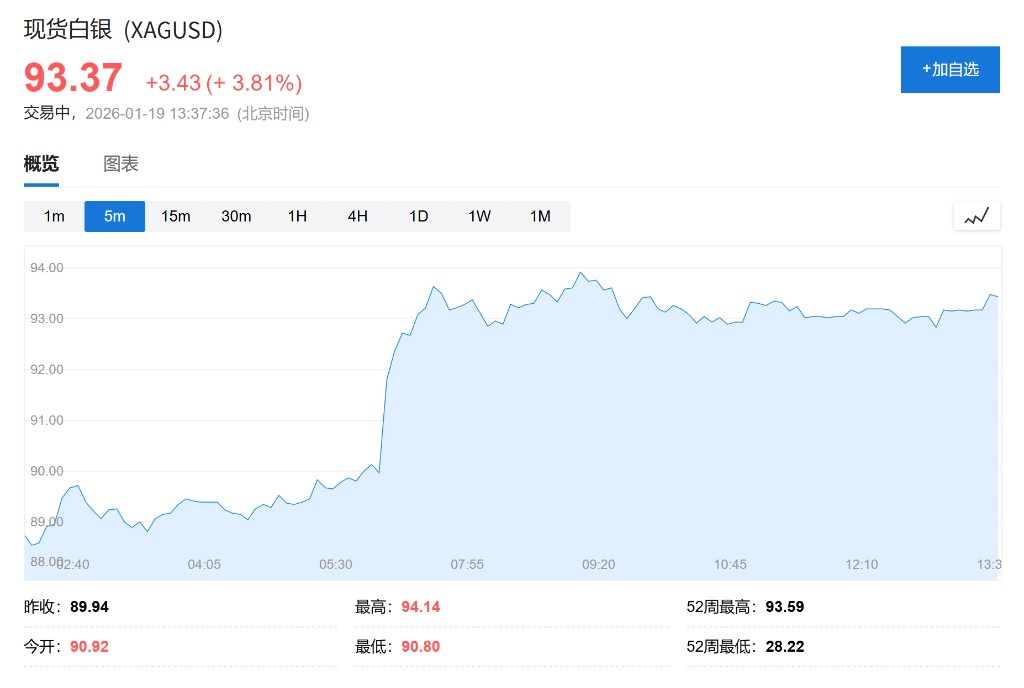Image resolution: width=1024 pixels, height=688 pixels.
Task: Click the 最高 value 94.14
Action: click(x=421, y=607)
